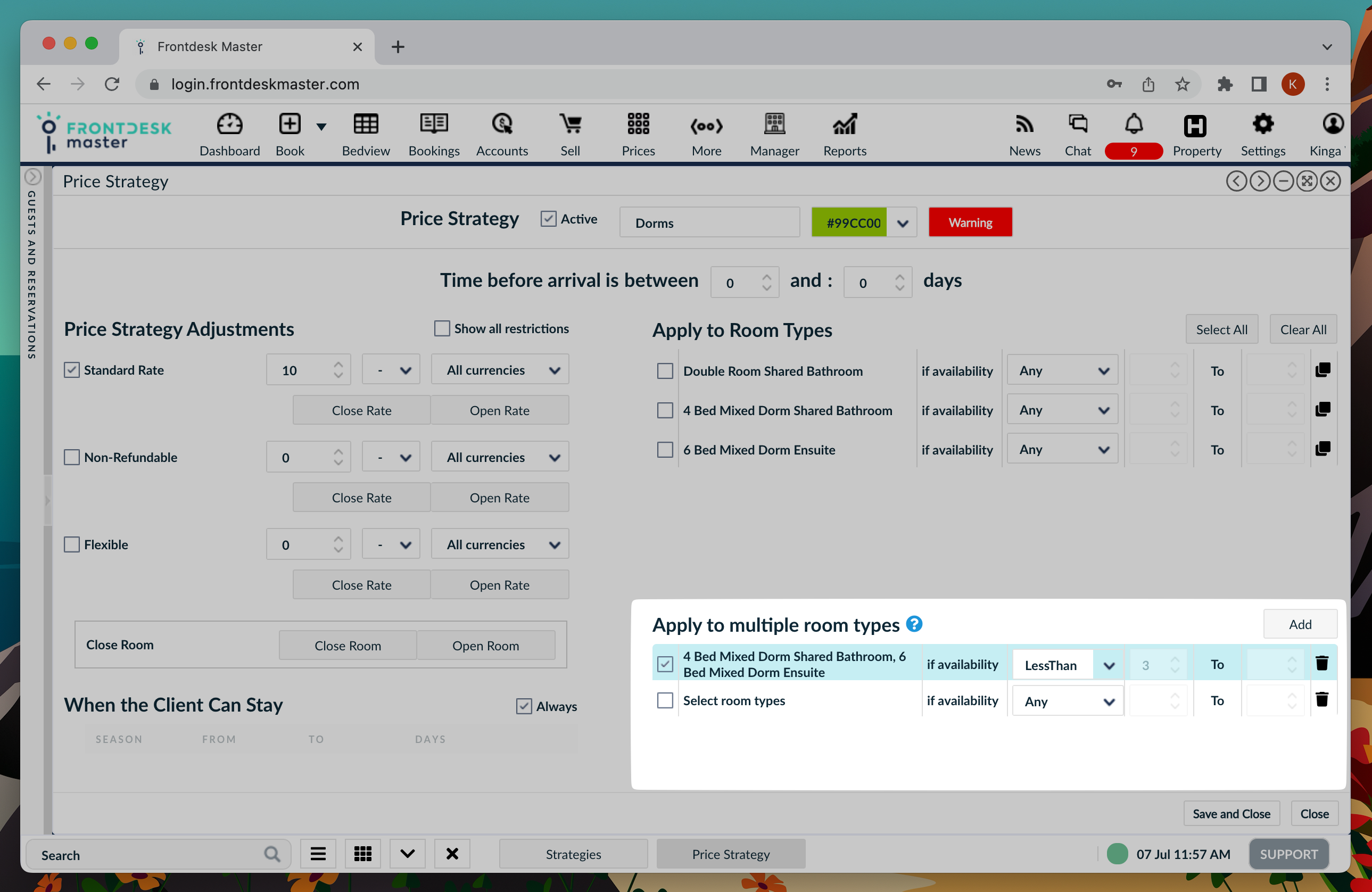The image size is (1372, 892).
Task: Click Clear All room types button
Action: 1303,329
